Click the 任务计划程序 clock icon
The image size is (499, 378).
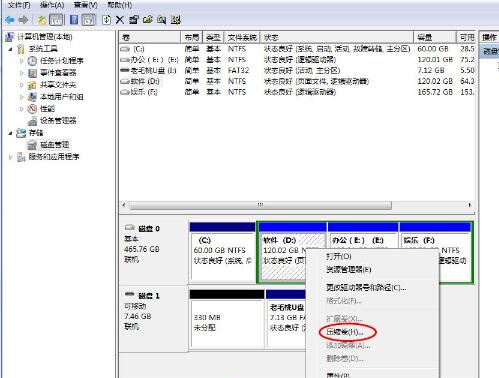[x=32, y=61]
